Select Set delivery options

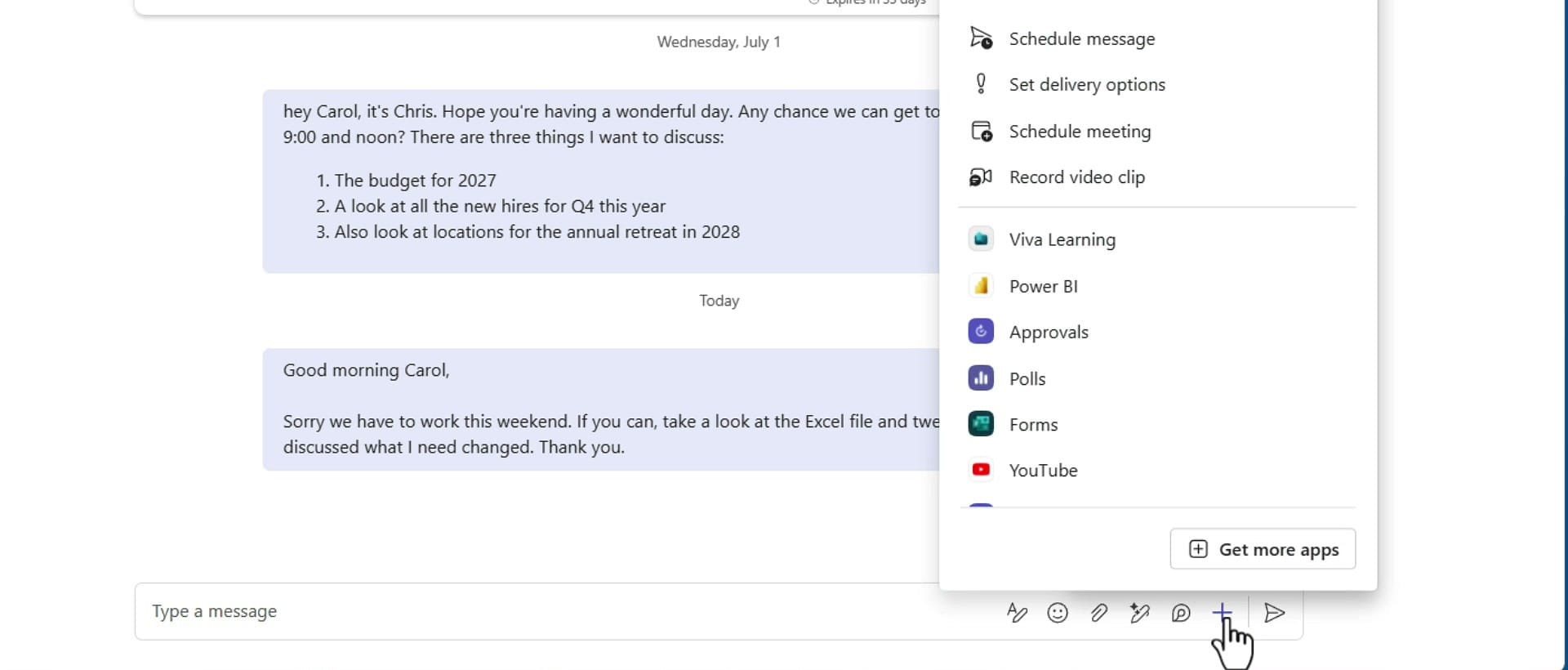coord(1157,84)
